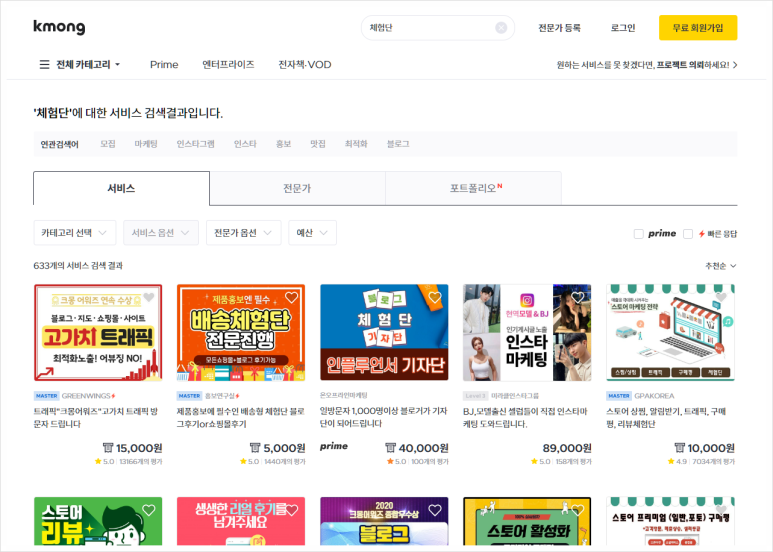This screenshot has width=773, height=552.
Task: Open the 전자책·VOD menu item
Action: coord(305,65)
